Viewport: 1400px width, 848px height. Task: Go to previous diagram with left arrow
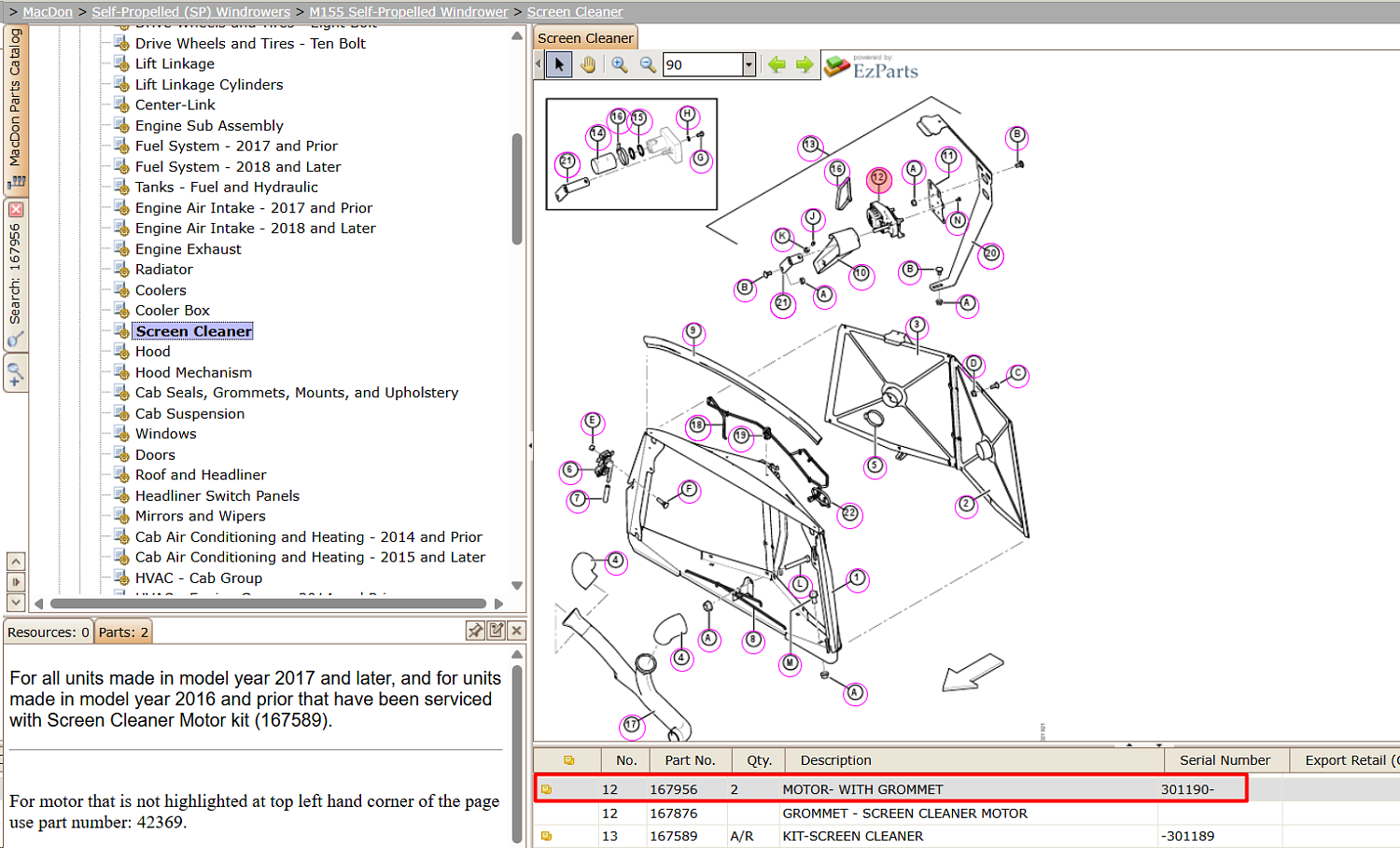point(777,64)
